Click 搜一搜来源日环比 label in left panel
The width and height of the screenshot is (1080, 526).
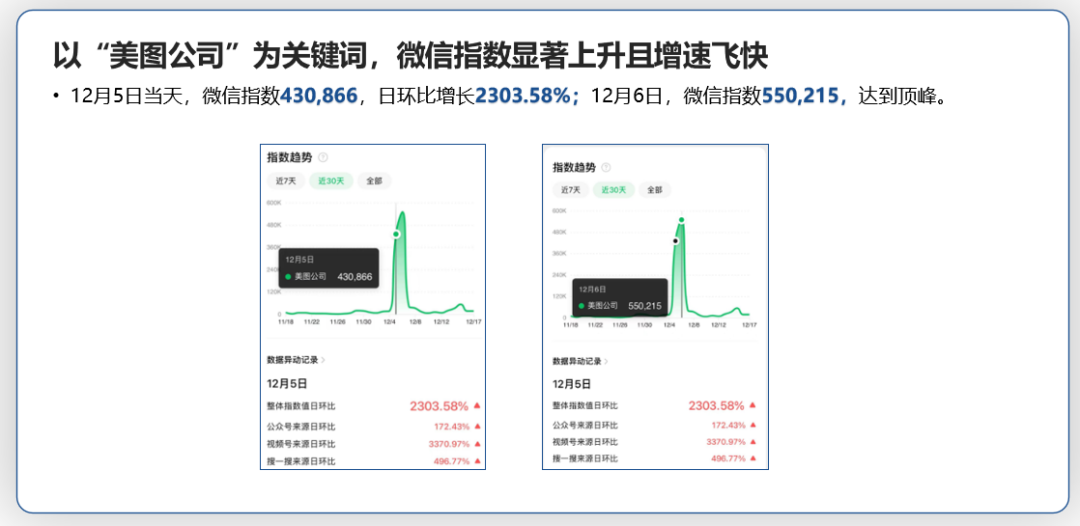pos(301,461)
